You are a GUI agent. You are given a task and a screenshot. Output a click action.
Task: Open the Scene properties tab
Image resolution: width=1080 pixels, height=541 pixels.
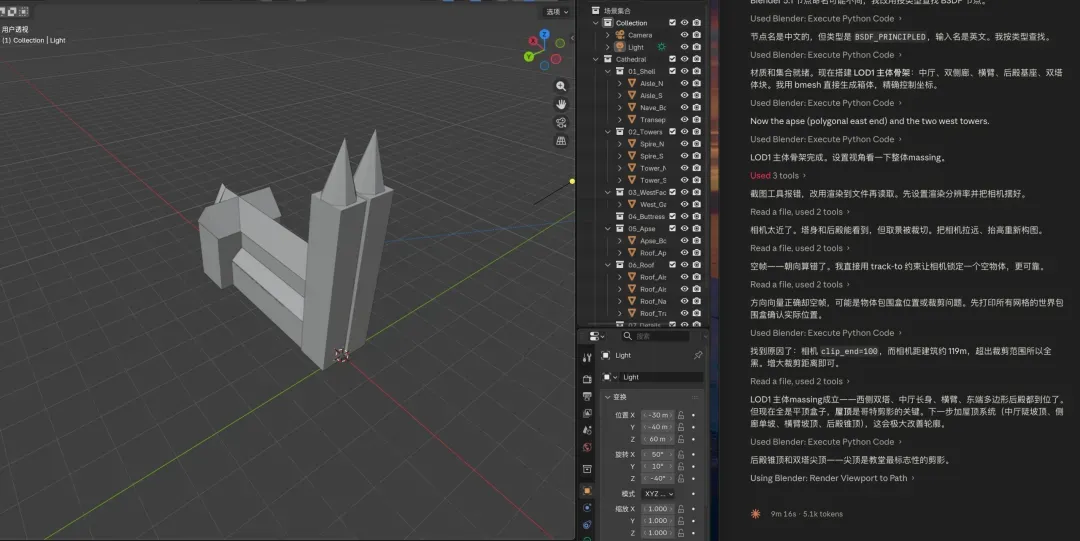point(587,430)
